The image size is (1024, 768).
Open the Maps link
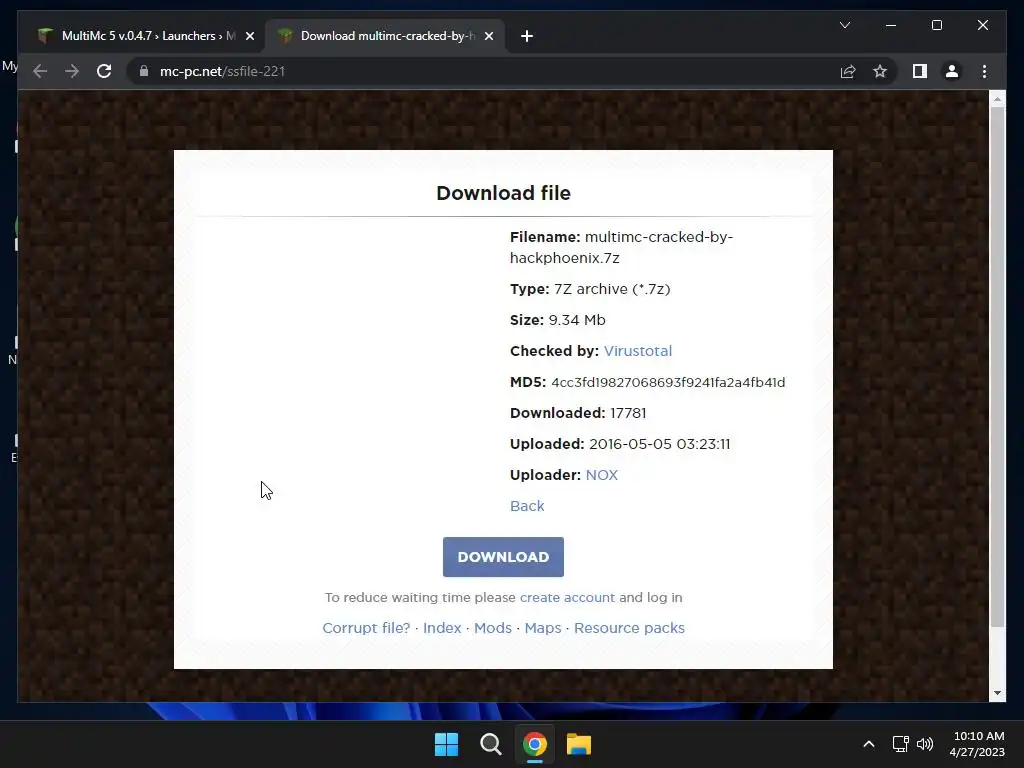543,628
